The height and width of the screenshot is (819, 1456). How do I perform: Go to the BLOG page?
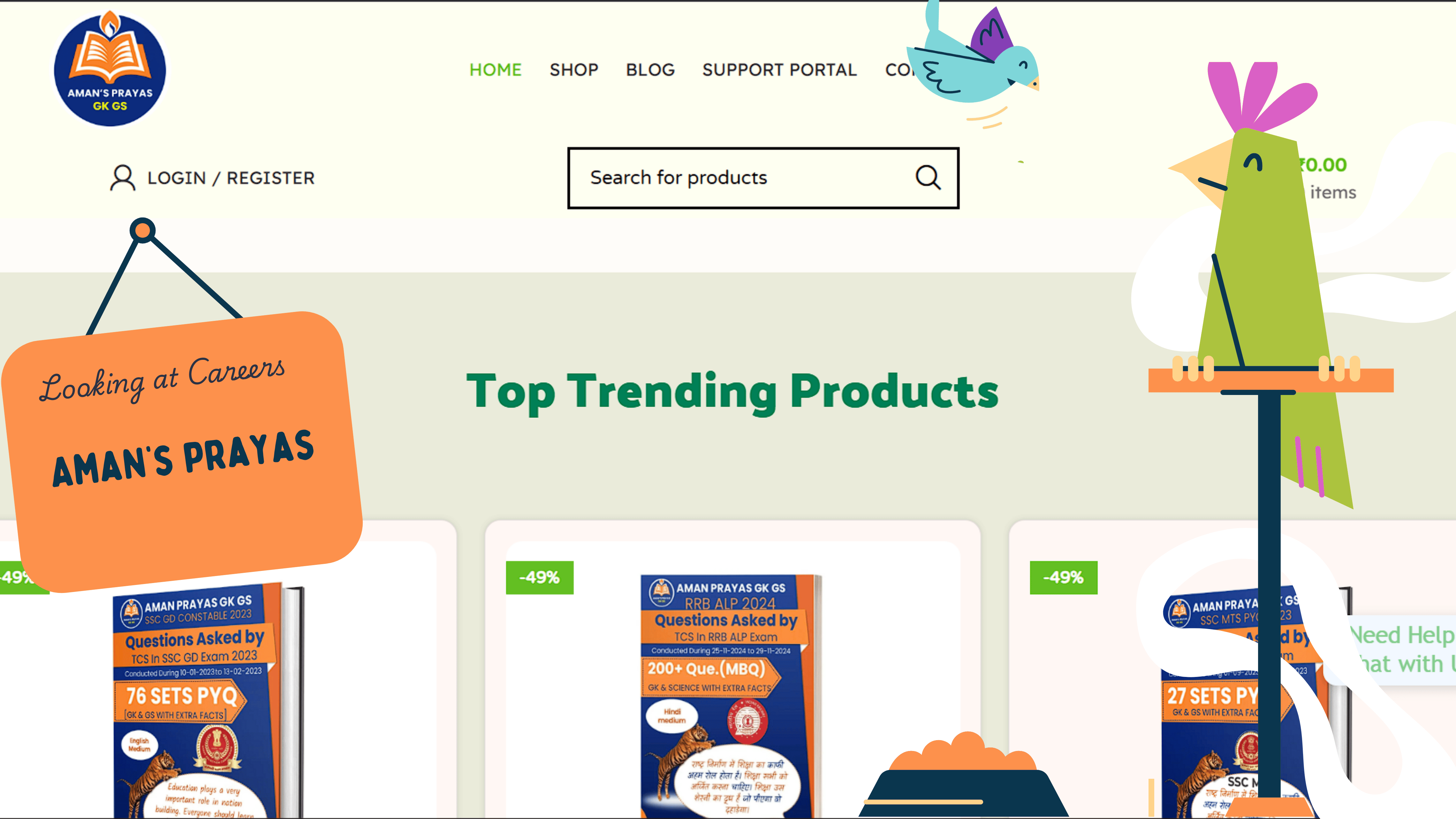click(650, 70)
